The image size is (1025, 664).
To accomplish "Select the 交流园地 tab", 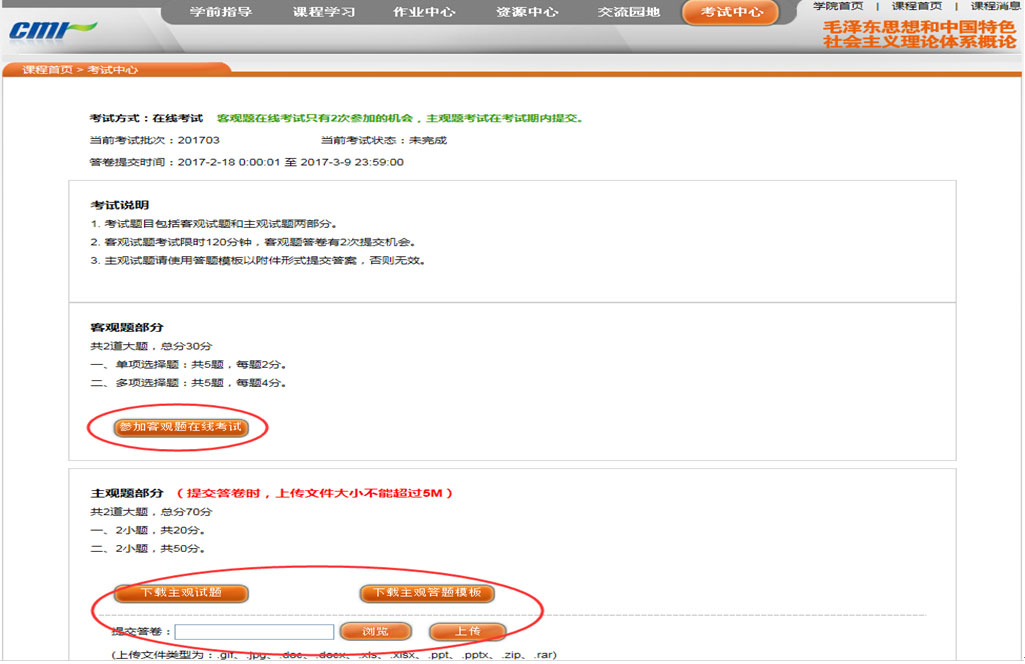I will 629,12.
